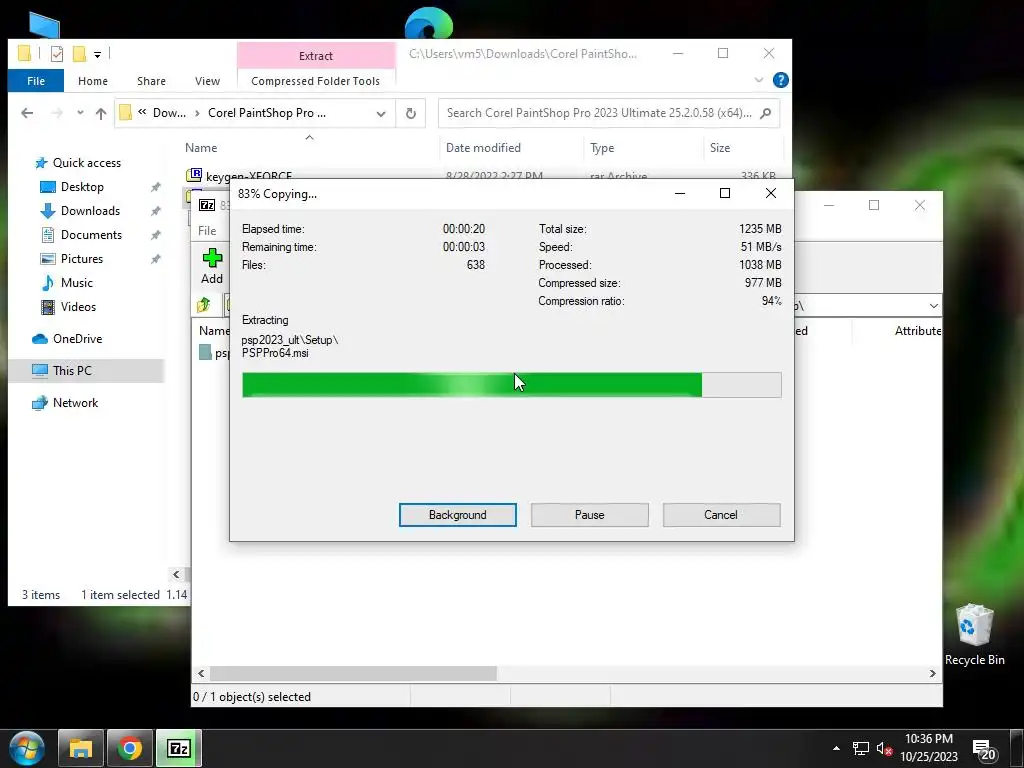Click the new folder quick access icon
This screenshot has width=1024, height=768.
79,54
